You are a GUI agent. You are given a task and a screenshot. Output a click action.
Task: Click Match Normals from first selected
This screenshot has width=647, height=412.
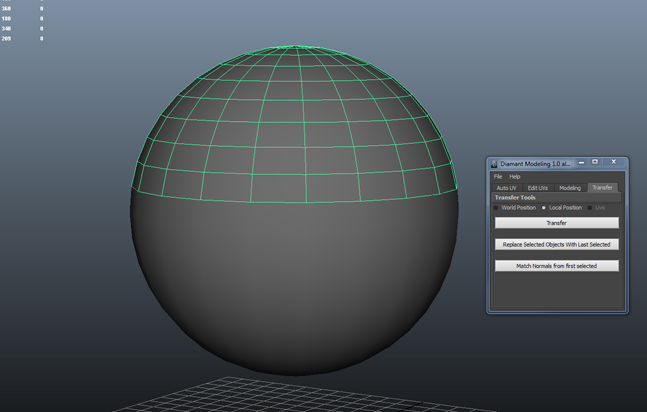pyautogui.click(x=556, y=266)
